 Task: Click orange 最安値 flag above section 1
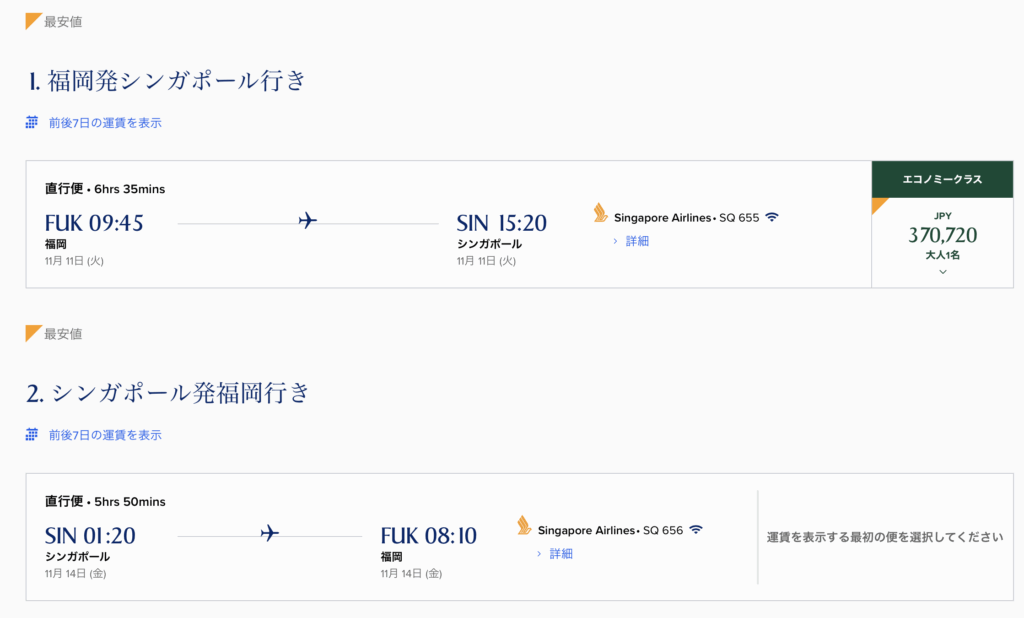pyautogui.click(x=33, y=21)
